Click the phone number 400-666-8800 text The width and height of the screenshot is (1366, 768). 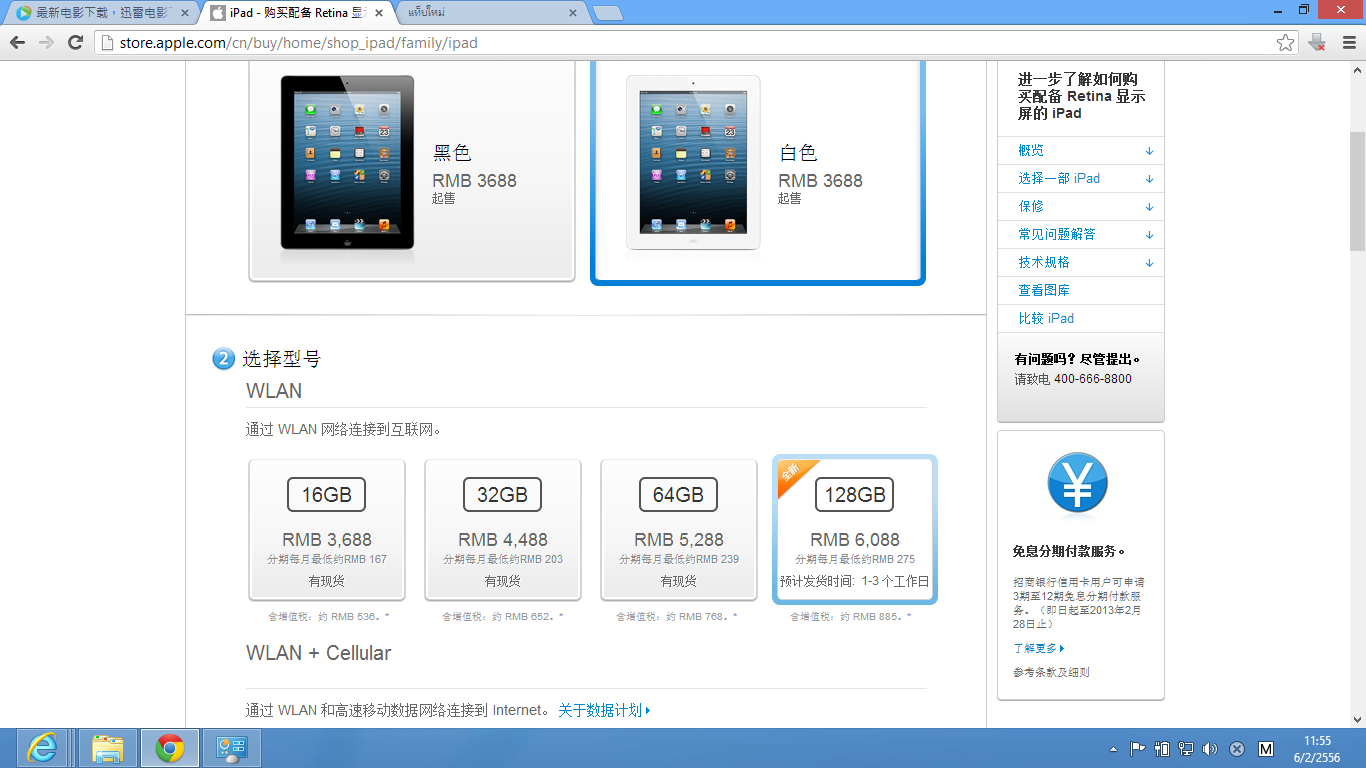(x=1093, y=379)
